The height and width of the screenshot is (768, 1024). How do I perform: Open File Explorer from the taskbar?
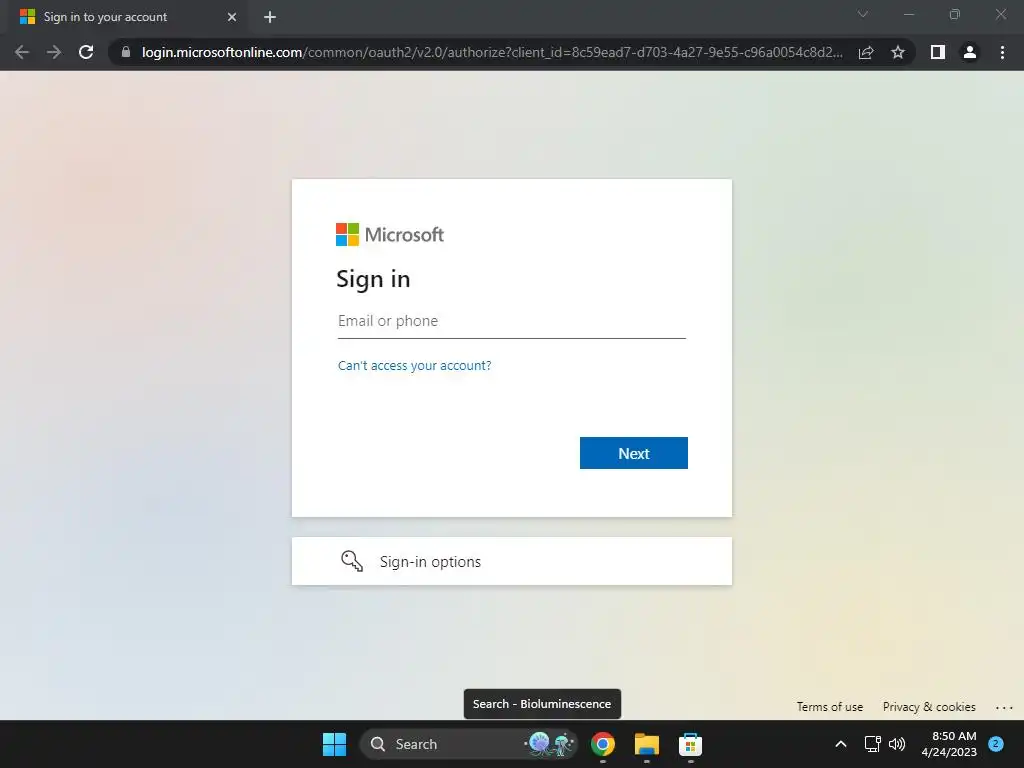pos(647,744)
